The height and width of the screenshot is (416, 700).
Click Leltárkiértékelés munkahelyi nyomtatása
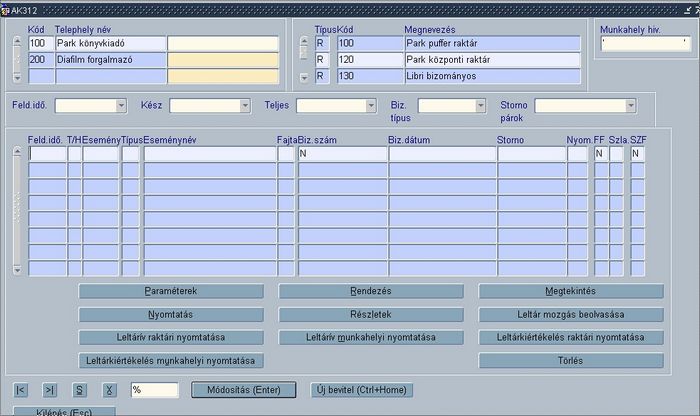171,361
